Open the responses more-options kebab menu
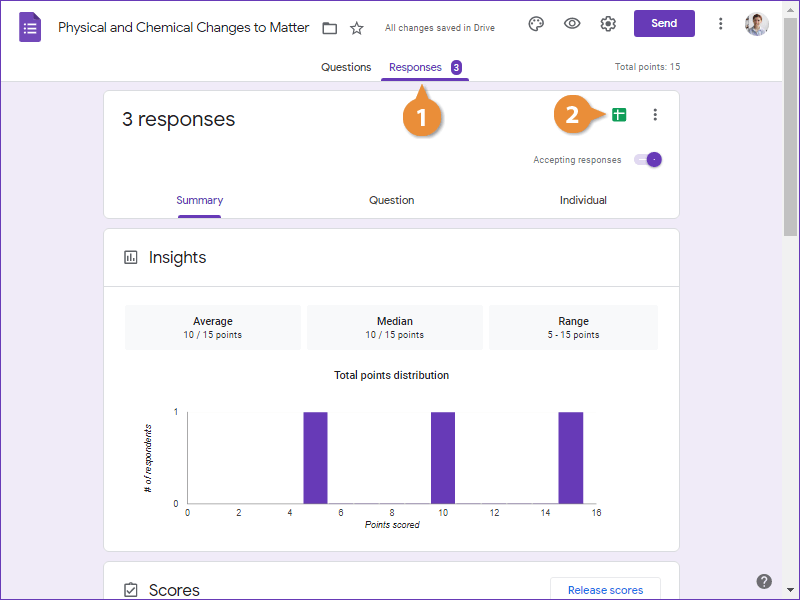 655,114
